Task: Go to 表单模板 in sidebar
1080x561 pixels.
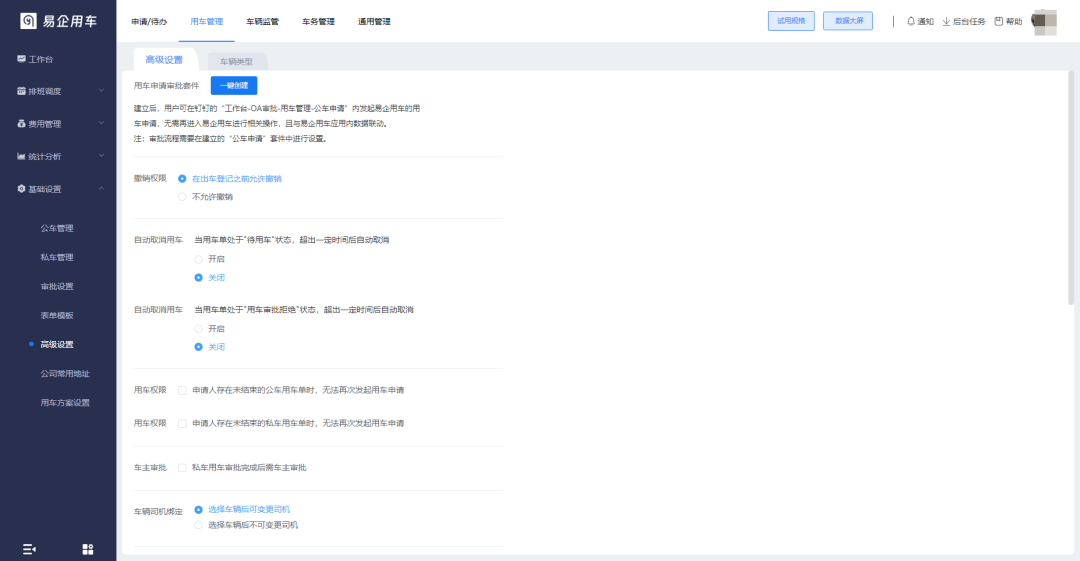Action: pos(56,316)
